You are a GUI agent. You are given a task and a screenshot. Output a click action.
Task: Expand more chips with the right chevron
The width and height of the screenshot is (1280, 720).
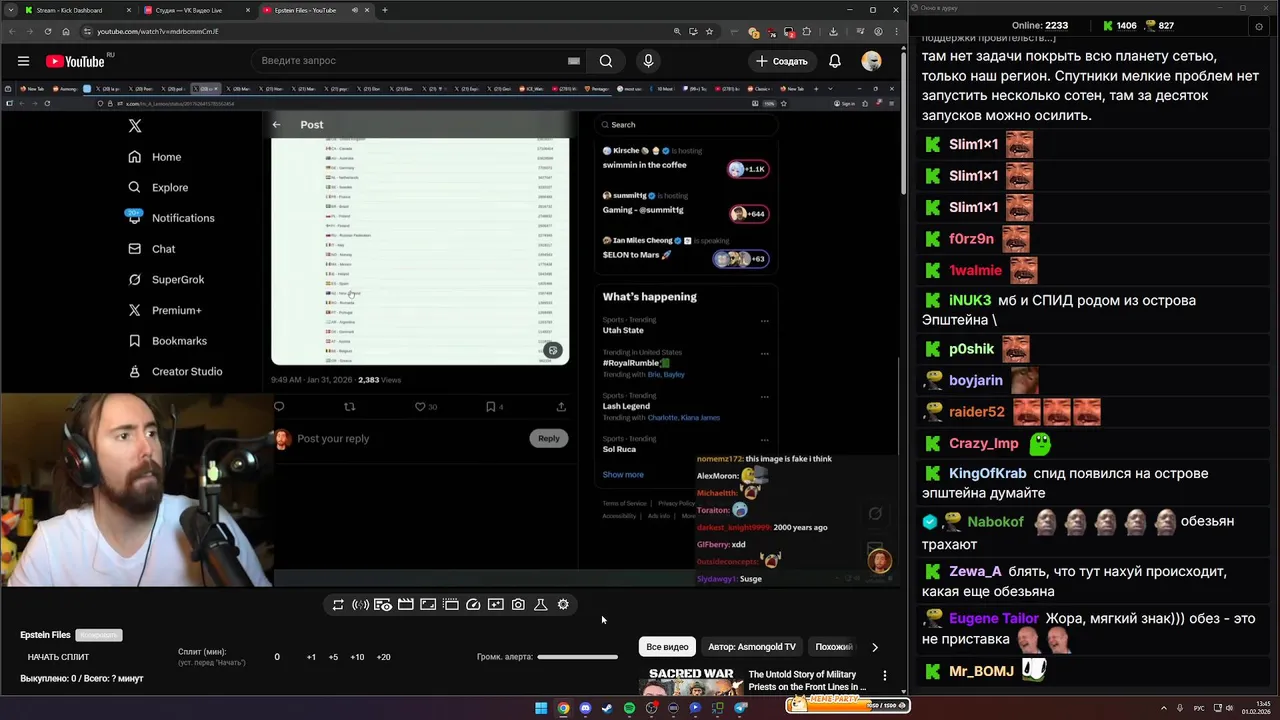pos(875,647)
